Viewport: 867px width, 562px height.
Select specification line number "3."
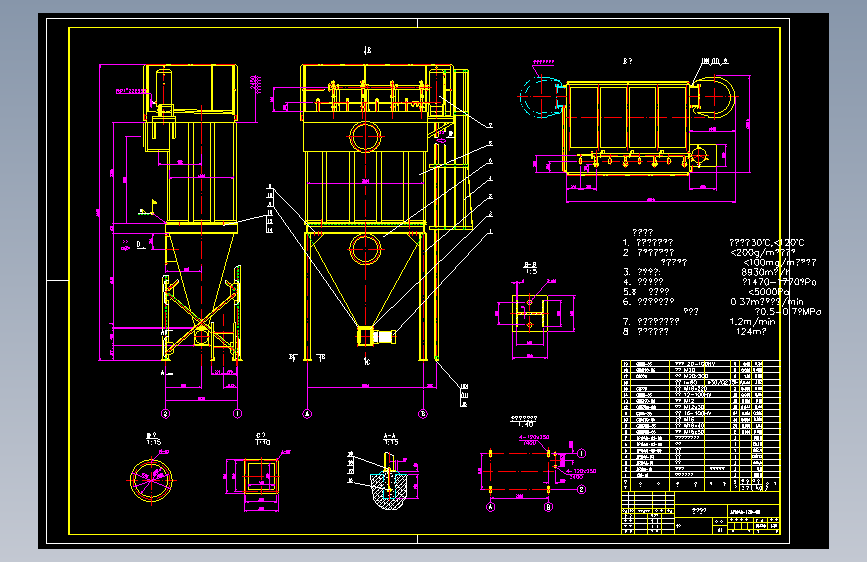[x=626, y=272]
